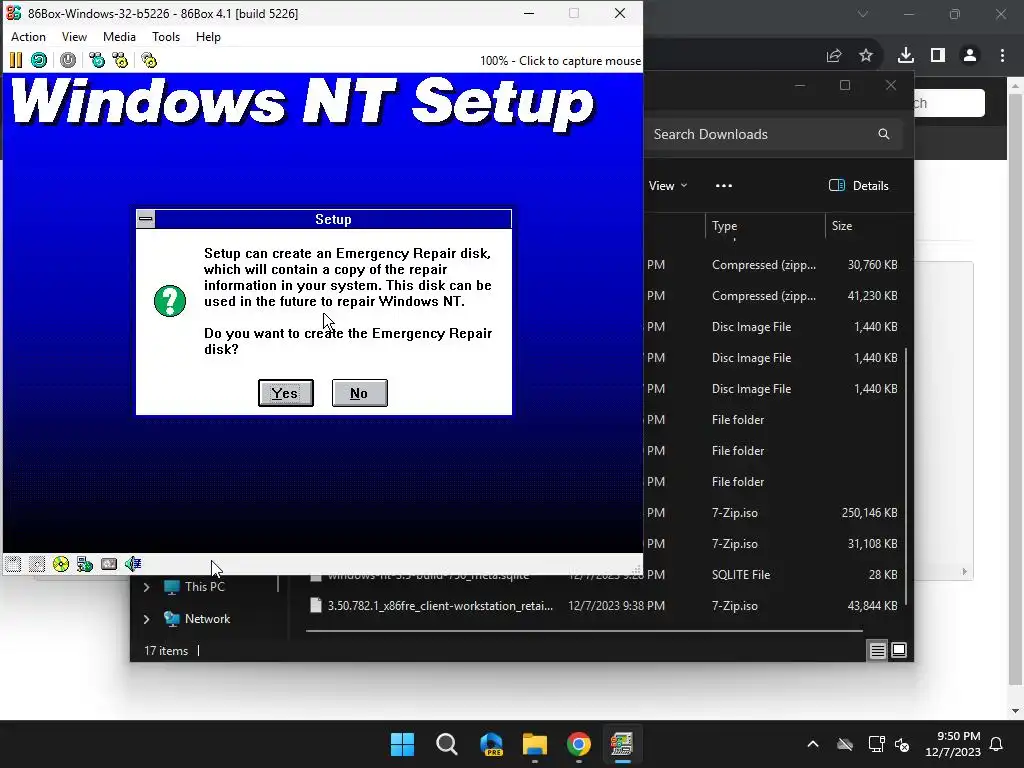This screenshot has height=768, width=1024.
Task: Bookmark the page with the star icon
Action: tap(866, 56)
